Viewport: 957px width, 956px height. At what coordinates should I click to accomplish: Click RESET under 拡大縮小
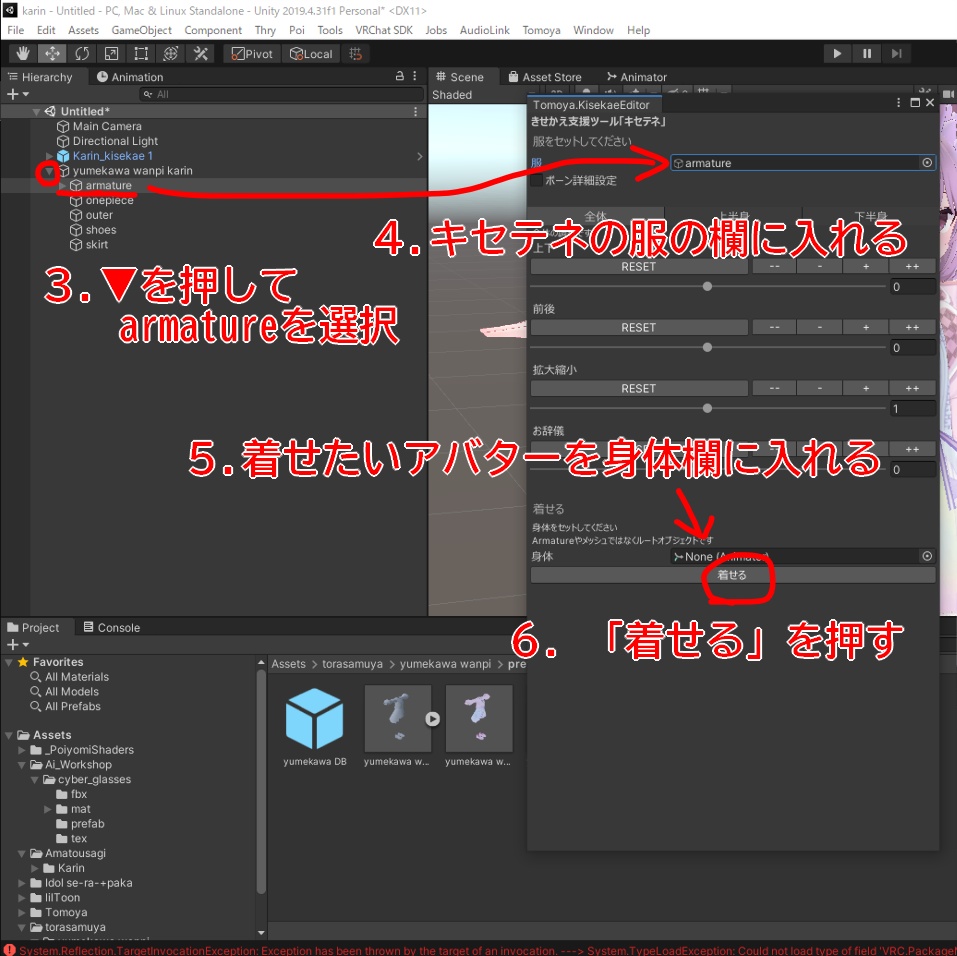pos(638,388)
